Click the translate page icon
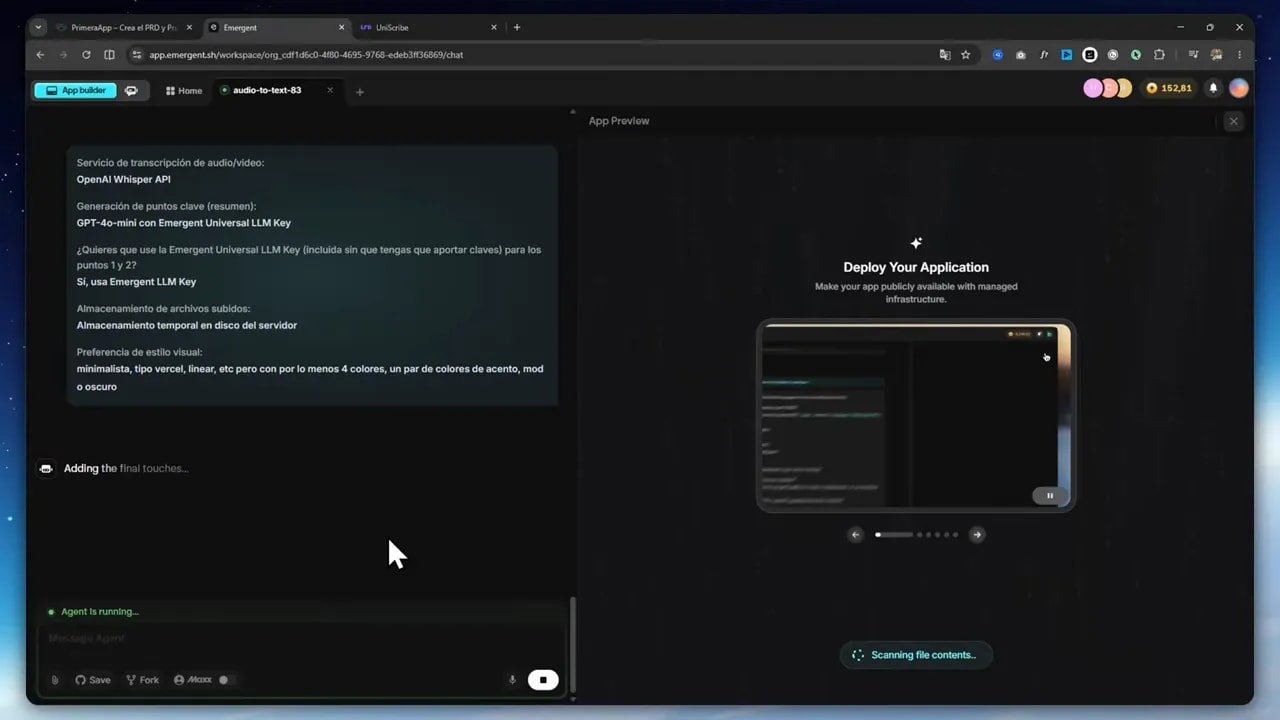The image size is (1280, 720). click(944, 55)
